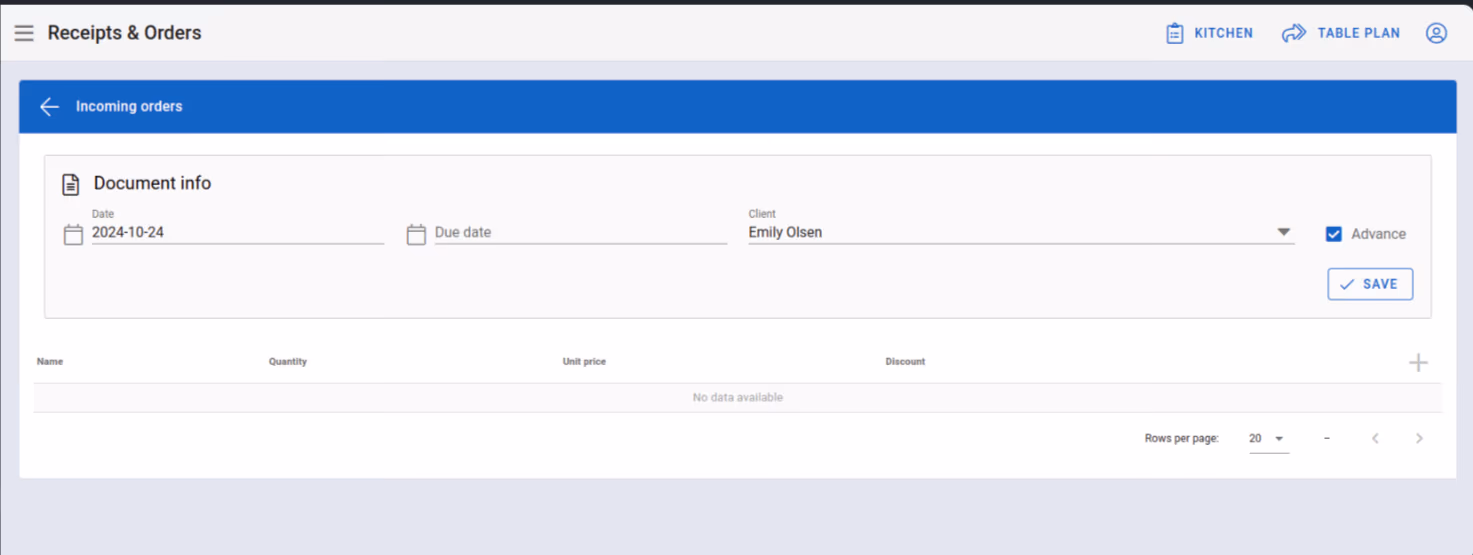Open the hamburger navigation menu

(x=24, y=33)
